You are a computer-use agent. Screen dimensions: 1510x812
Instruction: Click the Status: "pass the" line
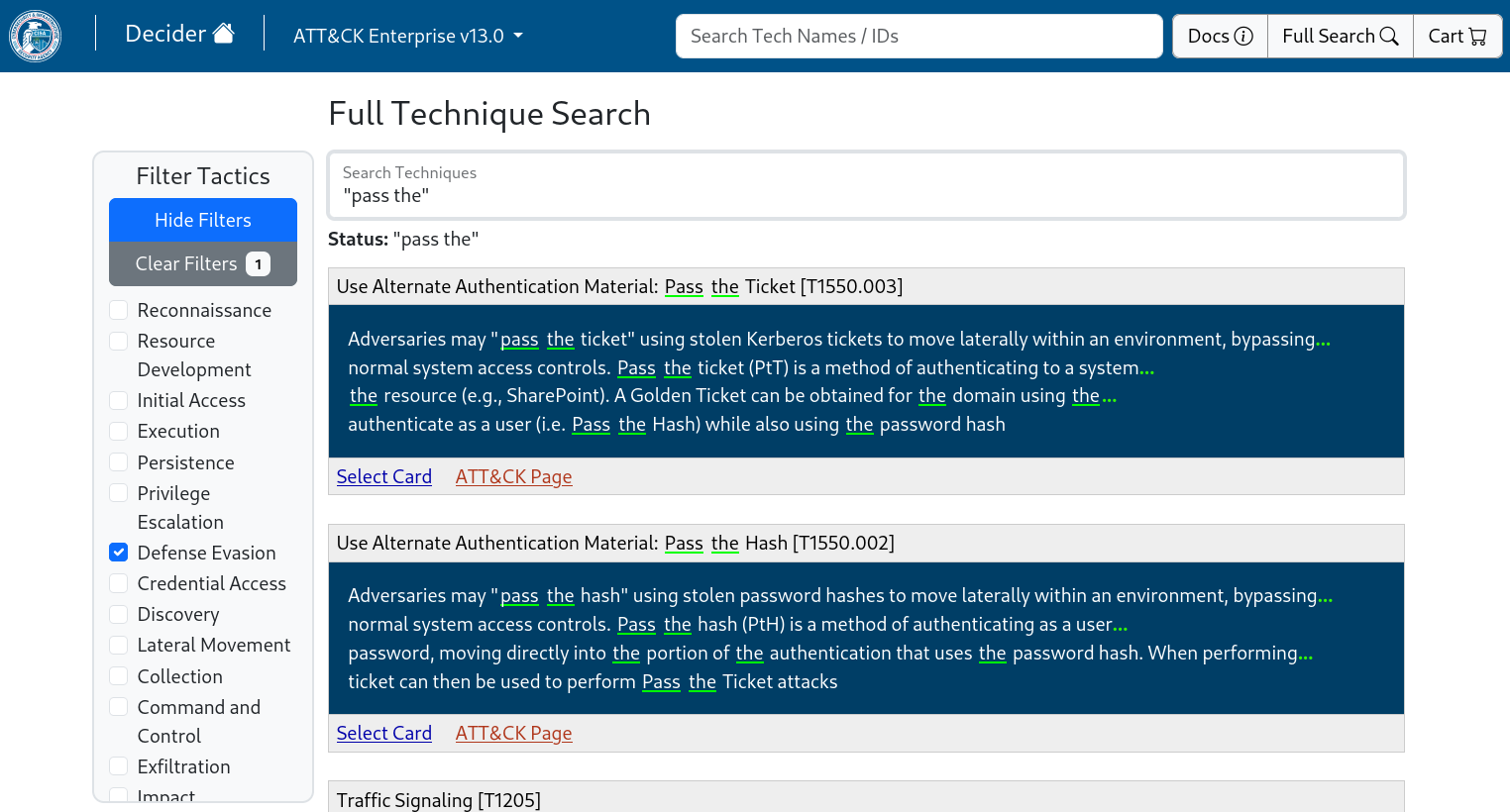(403, 239)
